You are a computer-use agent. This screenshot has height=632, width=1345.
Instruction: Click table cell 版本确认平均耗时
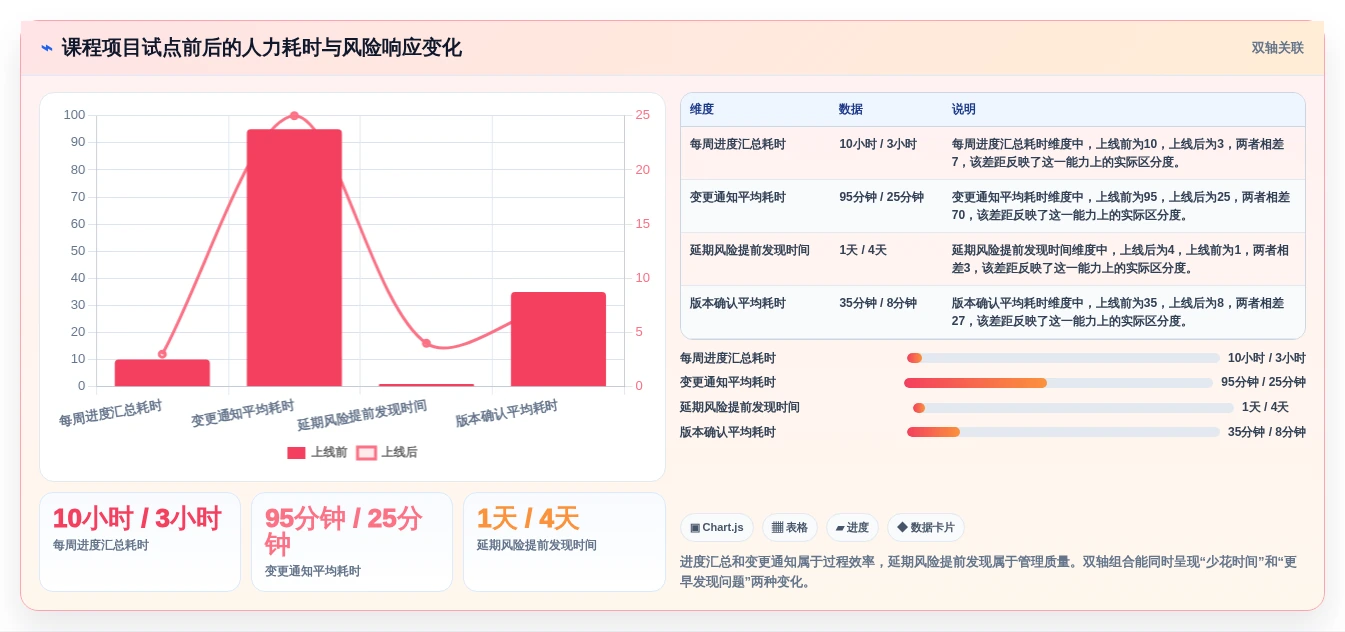(x=738, y=303)
